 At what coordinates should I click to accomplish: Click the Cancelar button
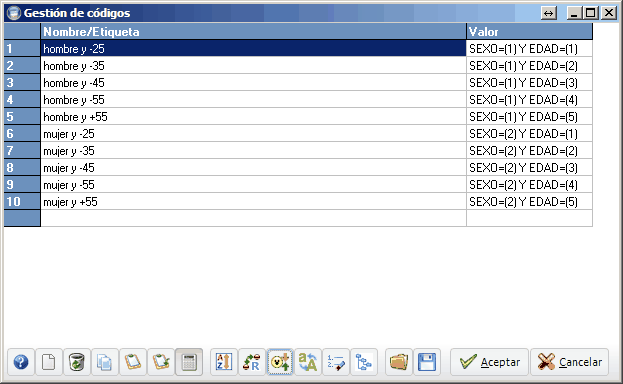(569, 362)
